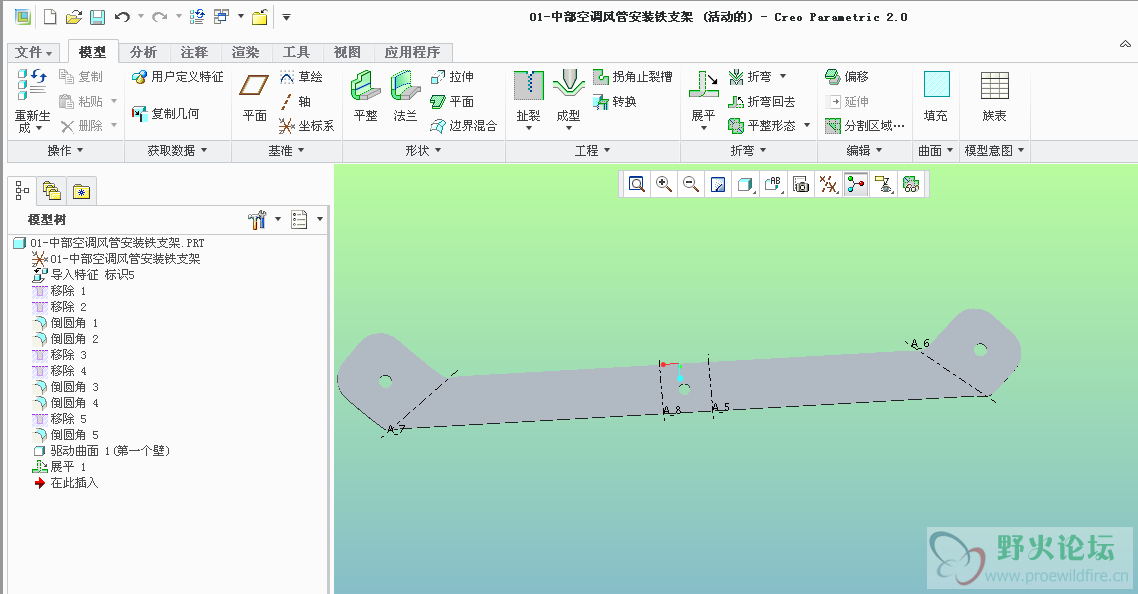Select the 在此插入 (Insert Here) marker

65,483
